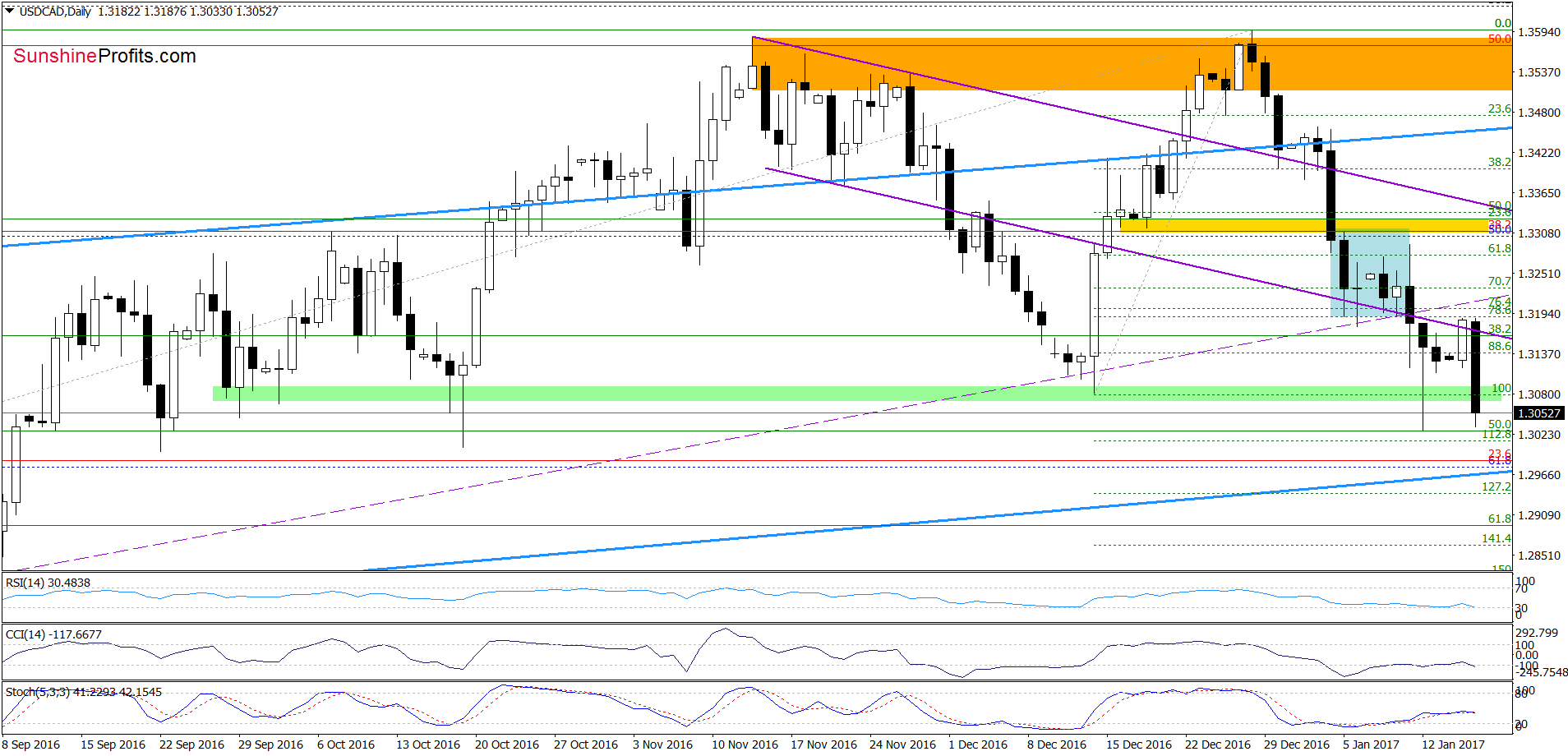Click the 1.30230 price axis label

pos(1538,435)
